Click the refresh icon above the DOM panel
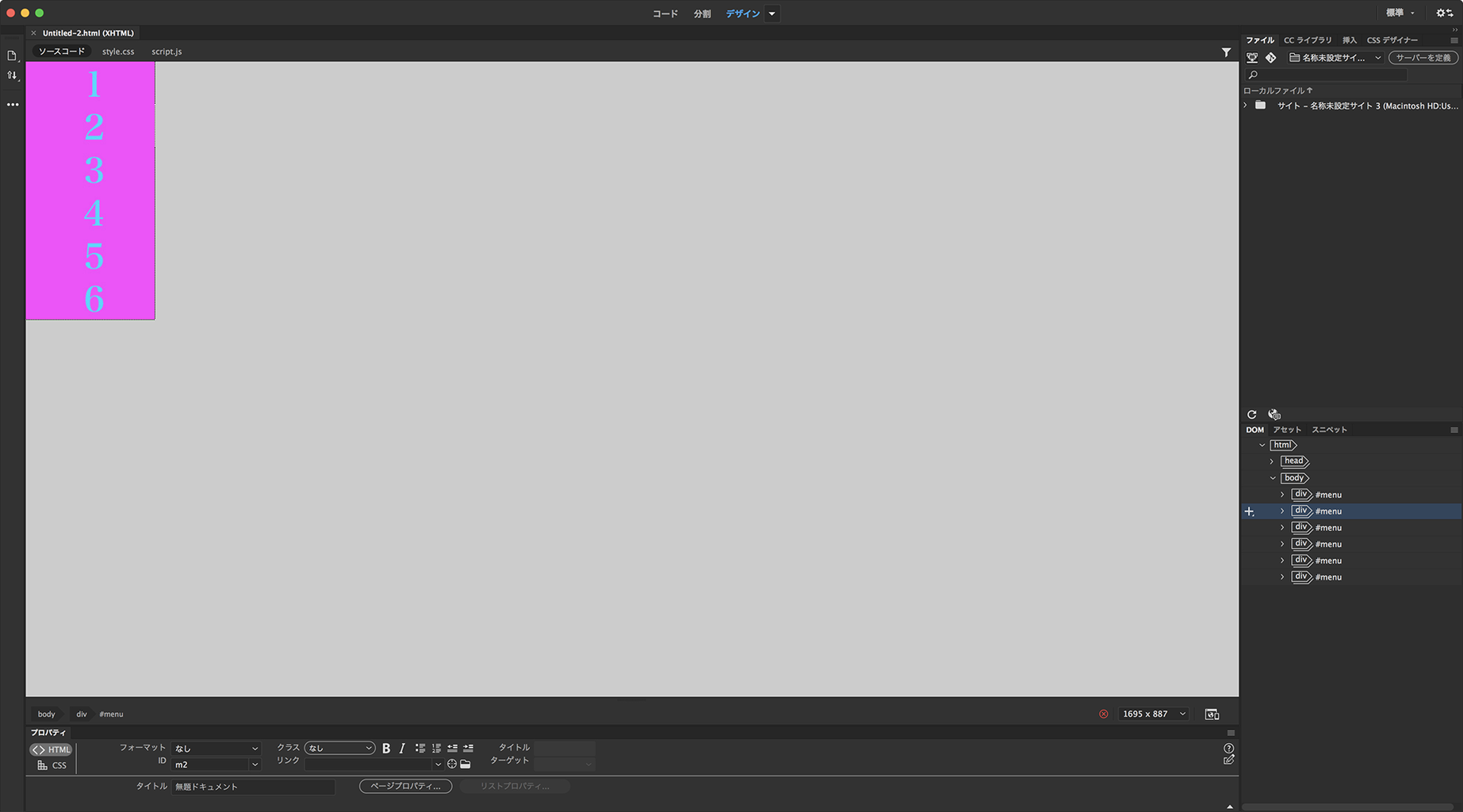Screen dimensions: 1463x812 tap(1252, 415)
